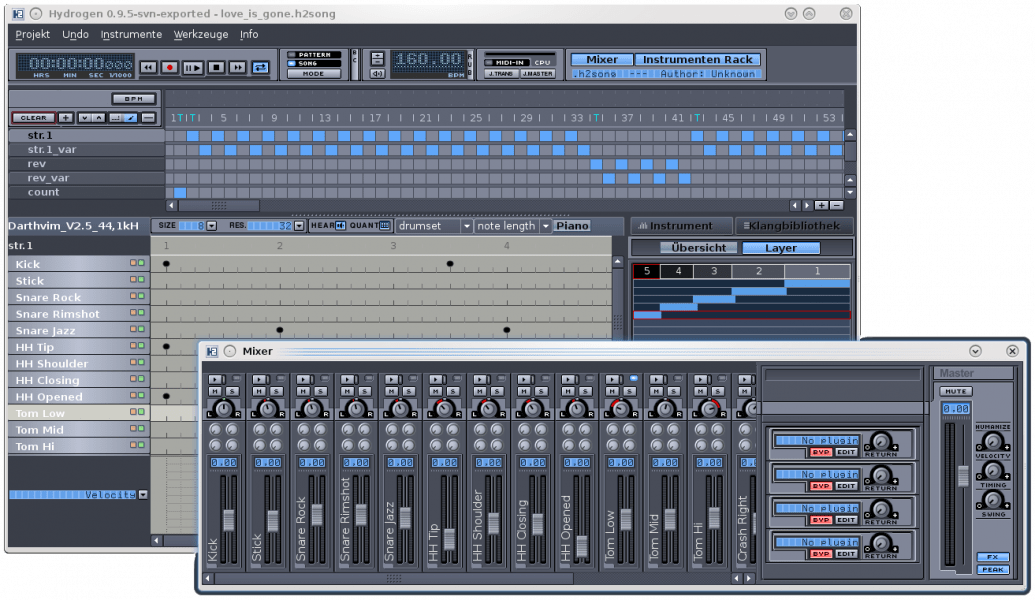1035x600 pixels.
Task: Open the Werkzeuge menu
Action: pyautogui.click(x=201, y=34)
